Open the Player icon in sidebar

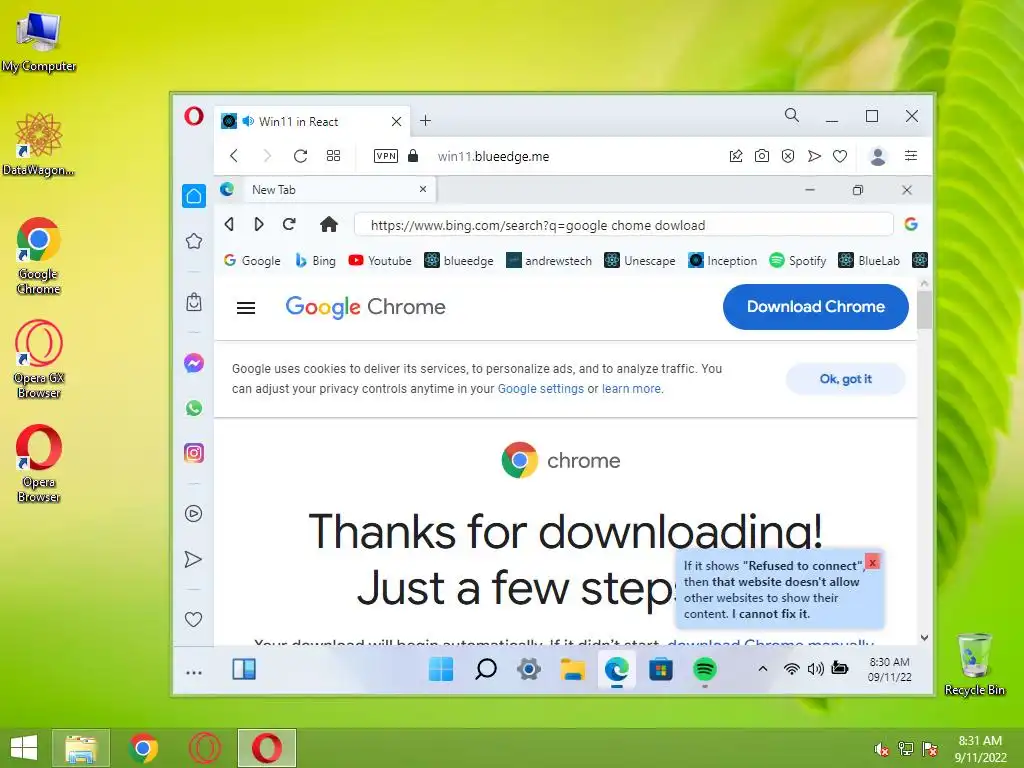coord(193,513)
